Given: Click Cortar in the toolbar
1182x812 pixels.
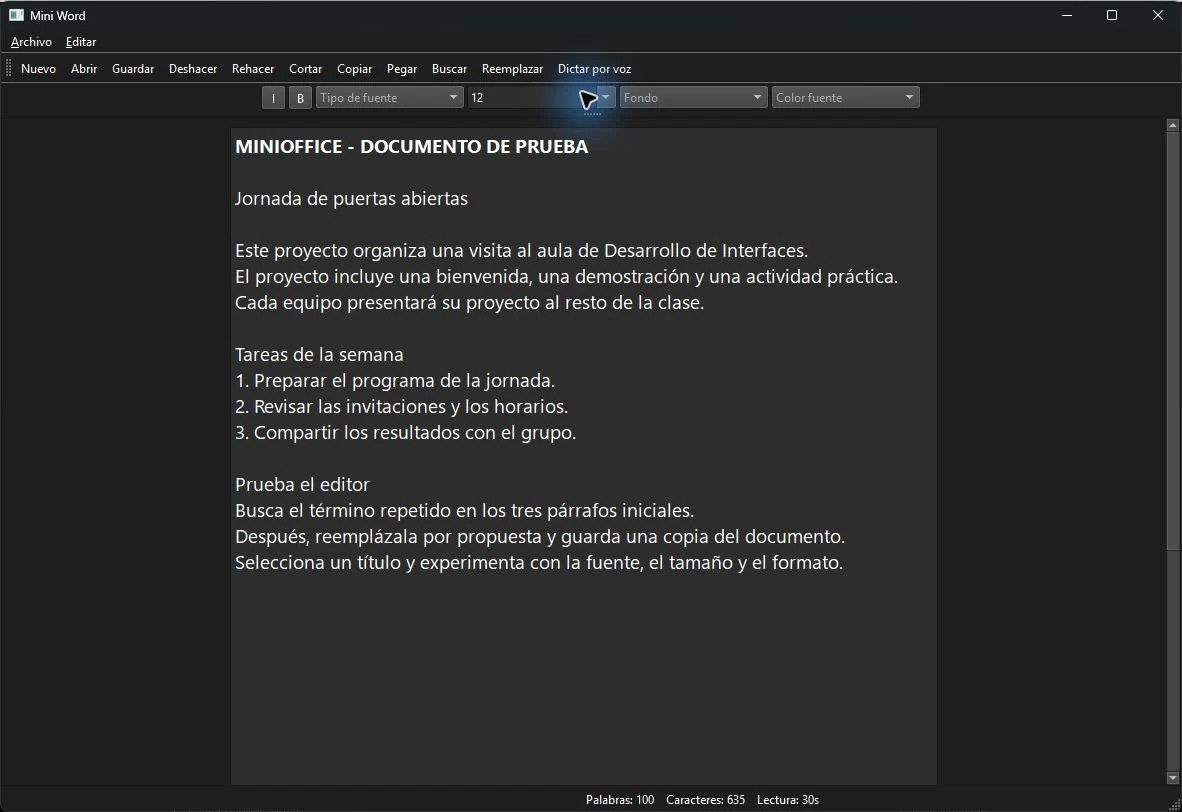Looking at the screenshot, I should click(305, 69).
